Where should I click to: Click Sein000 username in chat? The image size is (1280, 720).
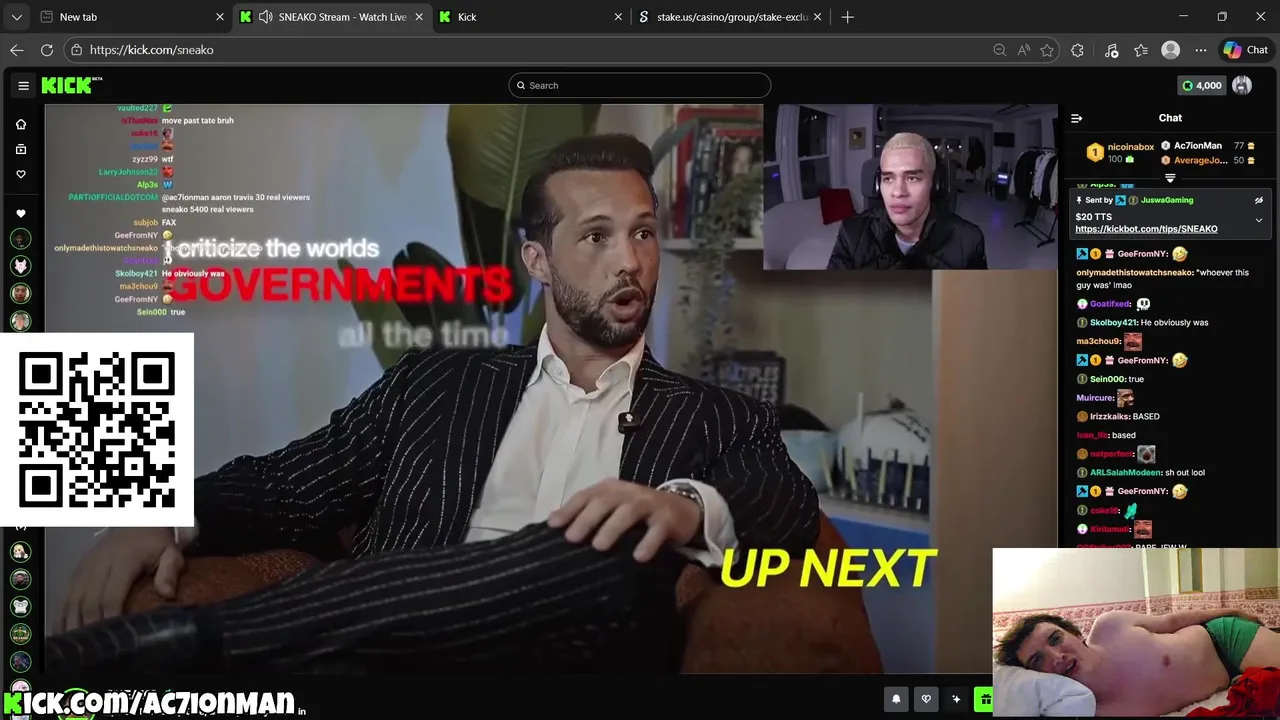tap(1107, 379)
